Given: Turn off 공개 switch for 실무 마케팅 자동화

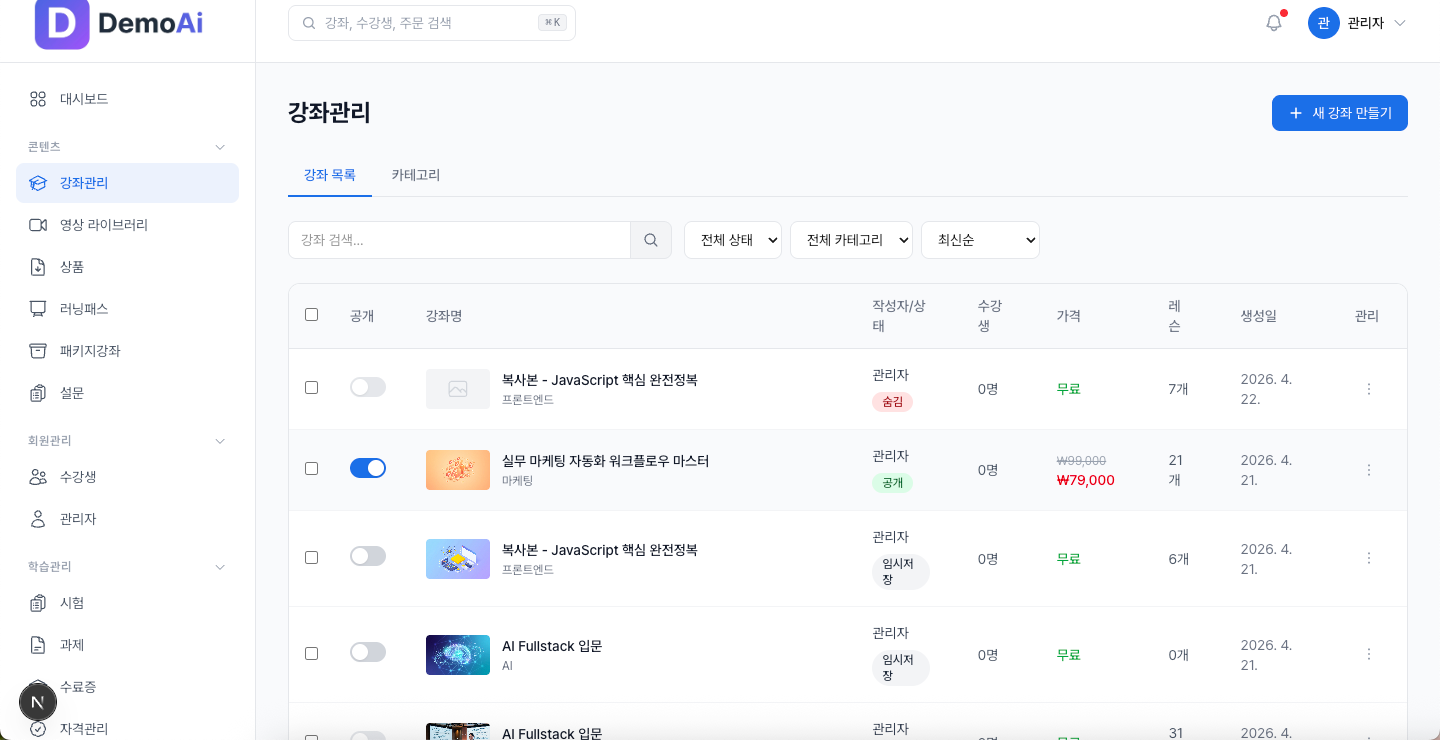Looking at the screenshot, I should pyautogui.click(x=368, y=468).
